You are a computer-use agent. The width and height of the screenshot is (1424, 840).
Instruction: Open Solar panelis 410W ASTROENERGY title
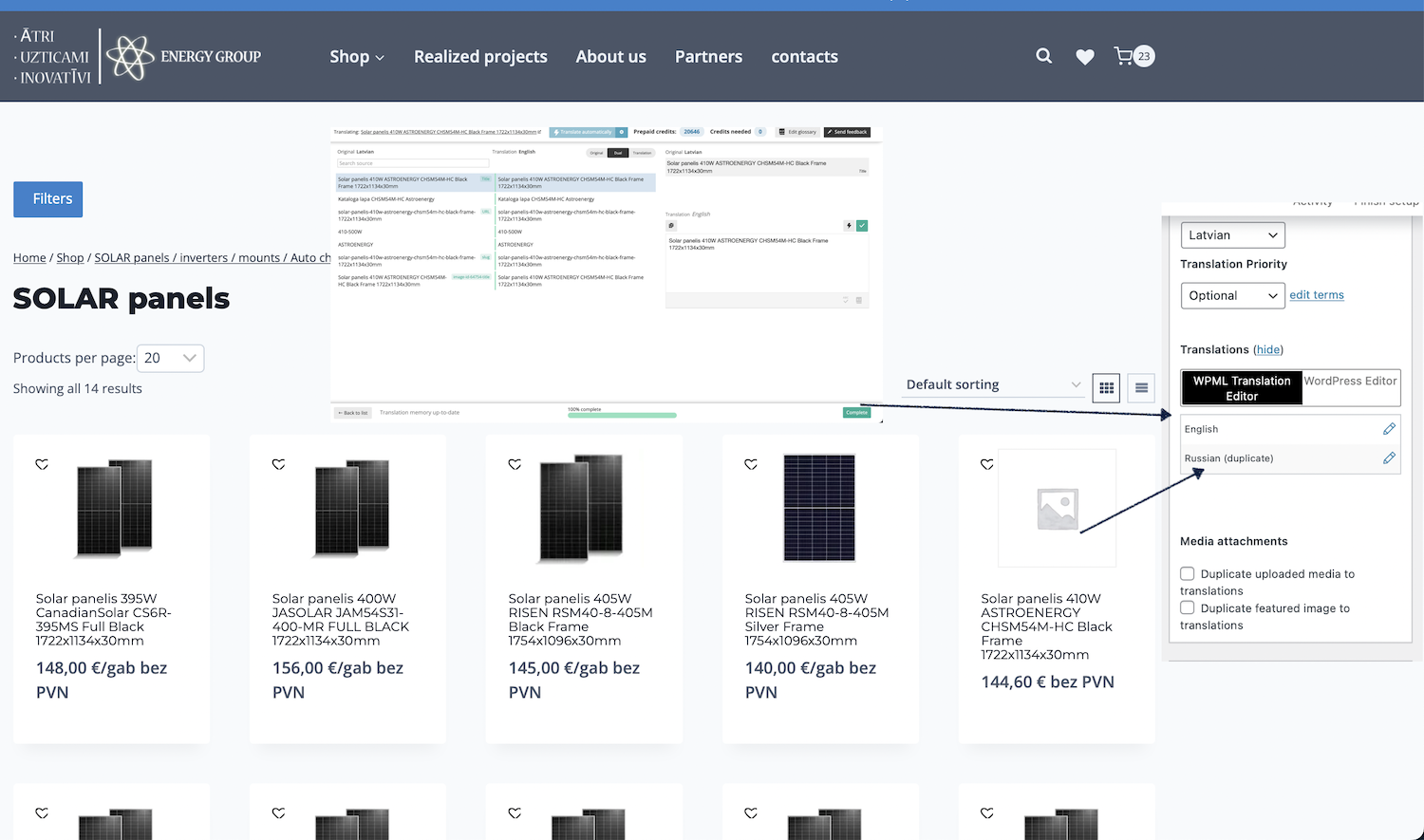pyautogui.click(x=1046, y=626)
